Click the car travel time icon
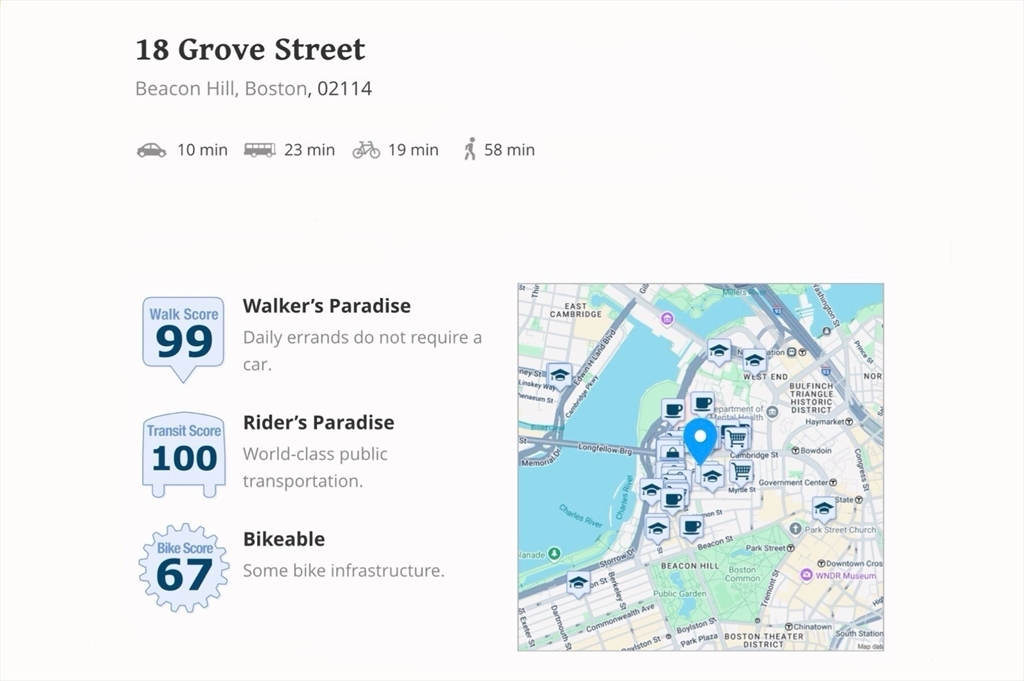The height and width of the screenshot is (681, 1024). pos(152,150)
